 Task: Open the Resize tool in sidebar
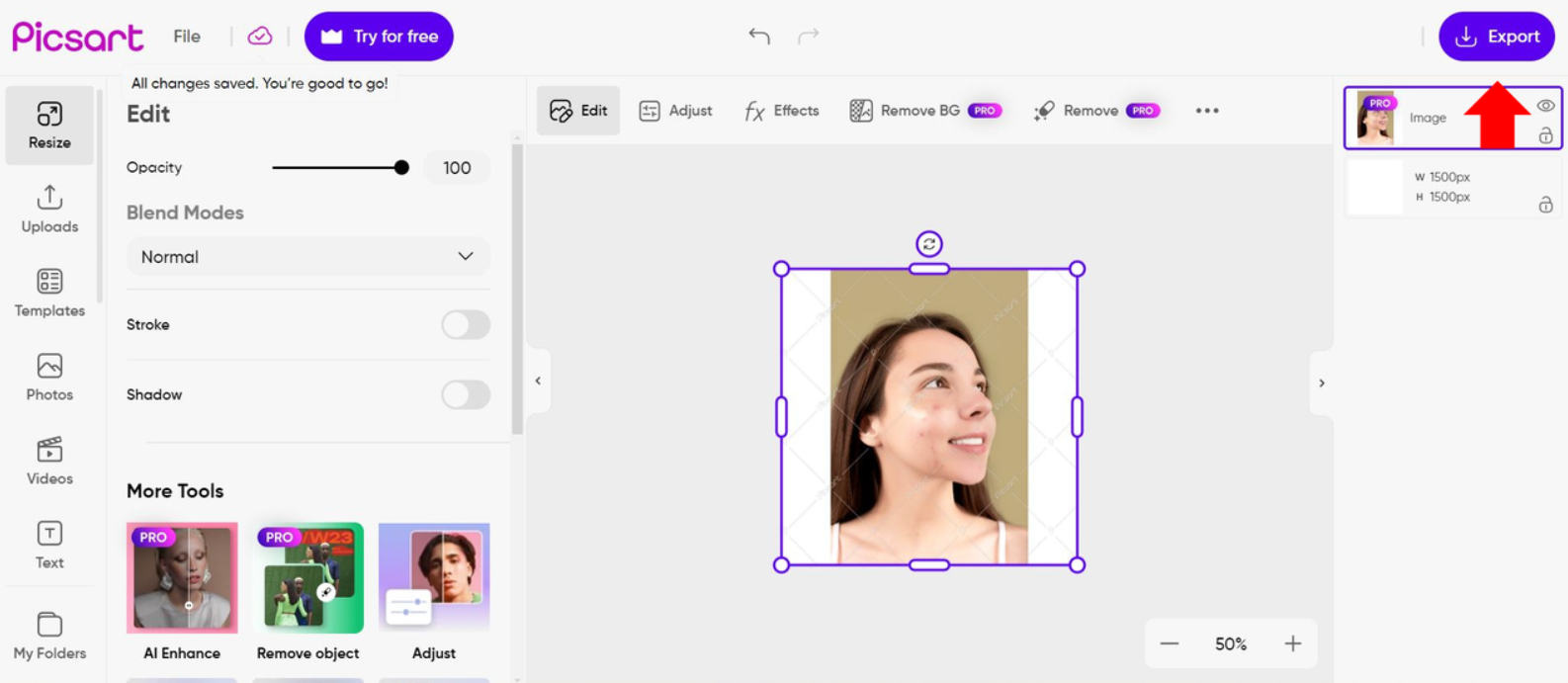point(49,125)
